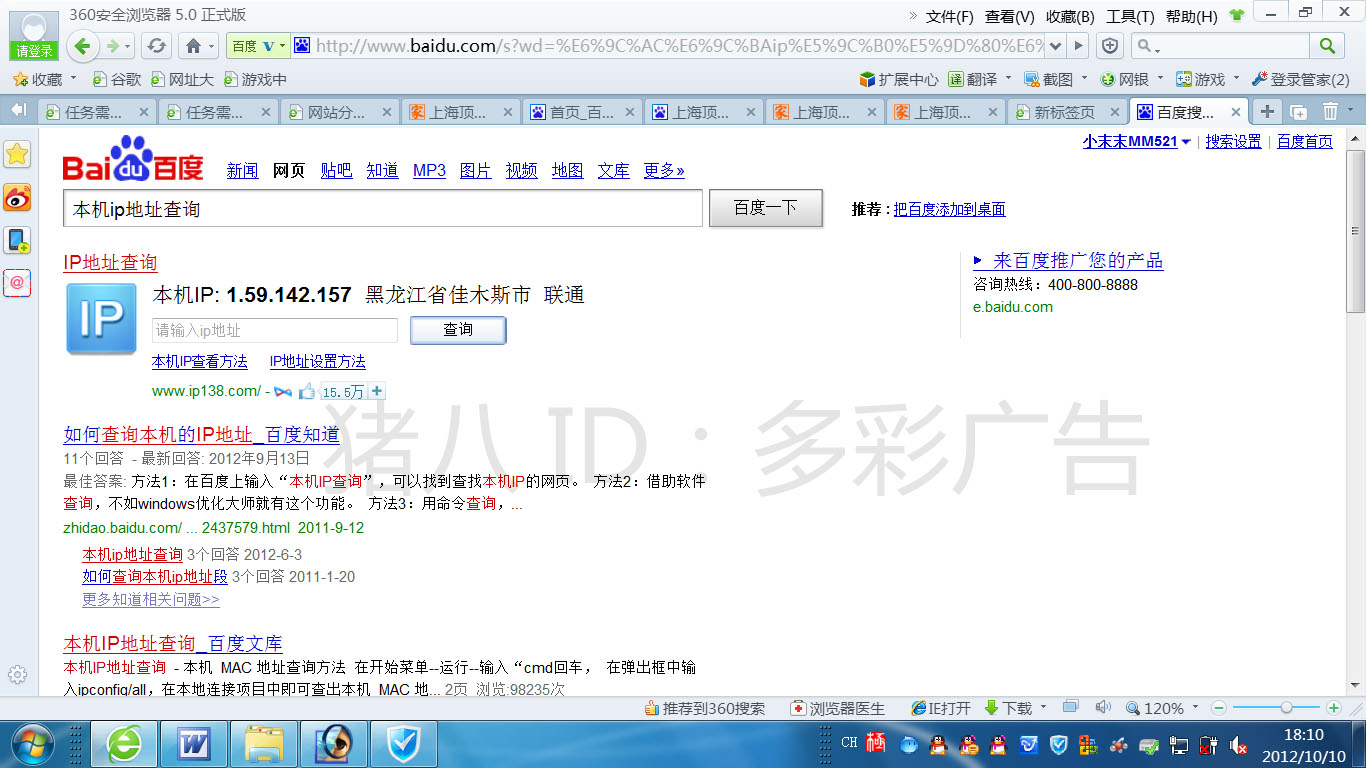Open the browser home page icon

tap(194, 46)
